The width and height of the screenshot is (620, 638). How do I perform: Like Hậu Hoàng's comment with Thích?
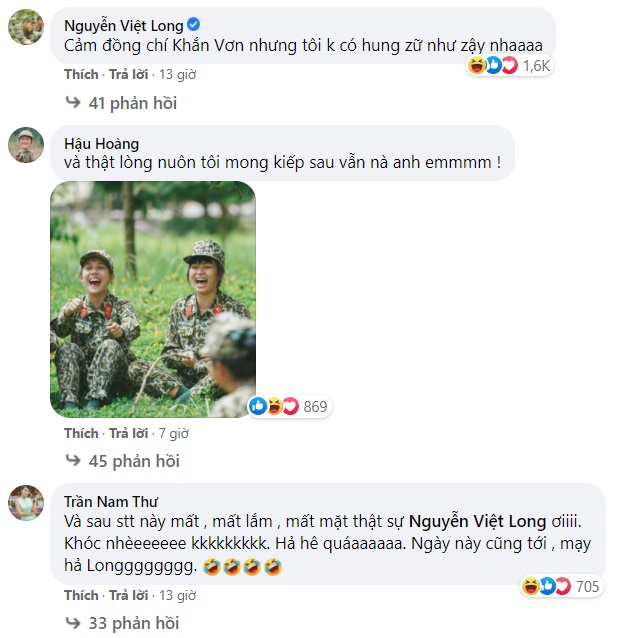click(81, 433)
